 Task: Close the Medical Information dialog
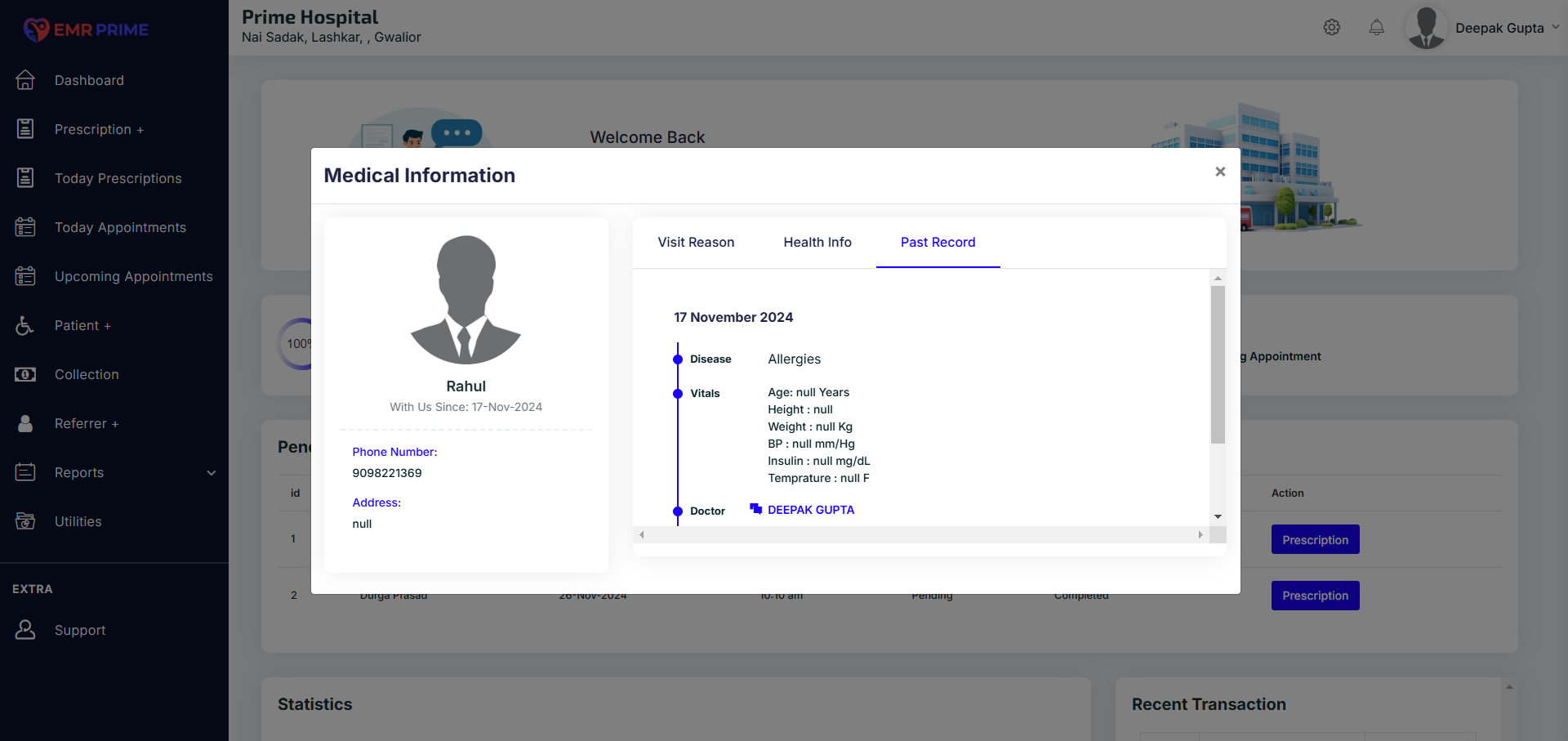click(x=1220, y=172)
